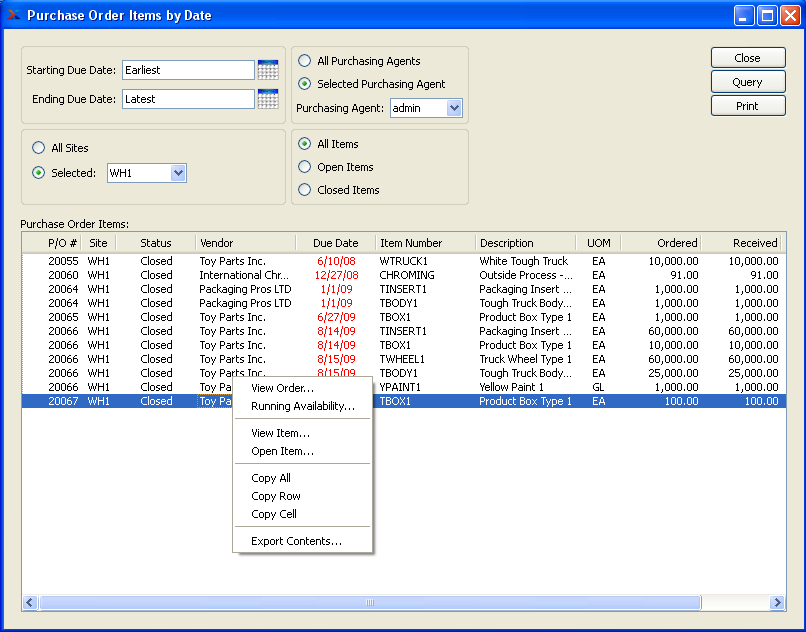This screenshot has height=632, width=806.
Task: Select Running Availability from context menu
Action: 302,406
